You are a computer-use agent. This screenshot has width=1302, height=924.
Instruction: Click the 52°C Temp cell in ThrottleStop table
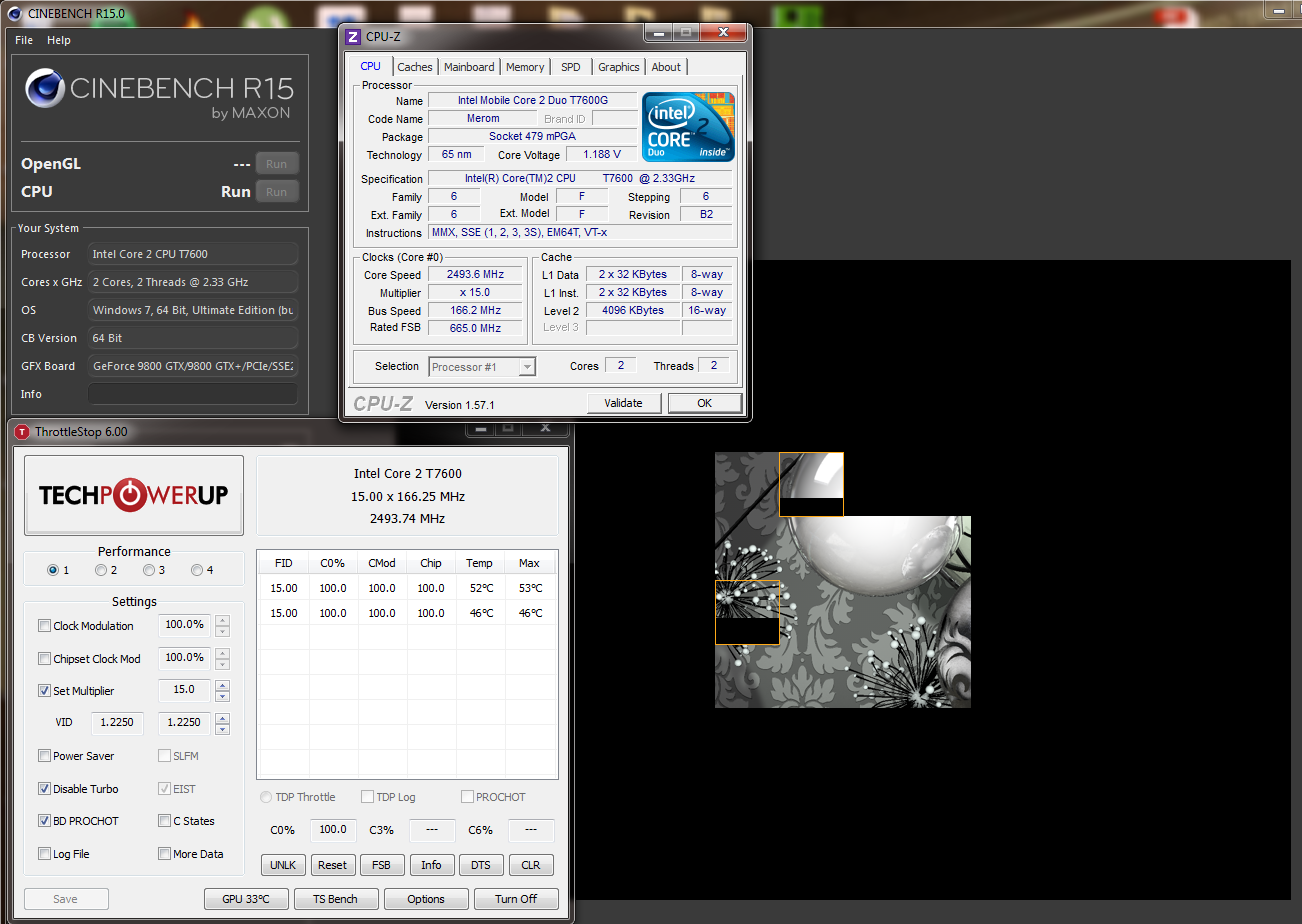click(x=481, y=588)
